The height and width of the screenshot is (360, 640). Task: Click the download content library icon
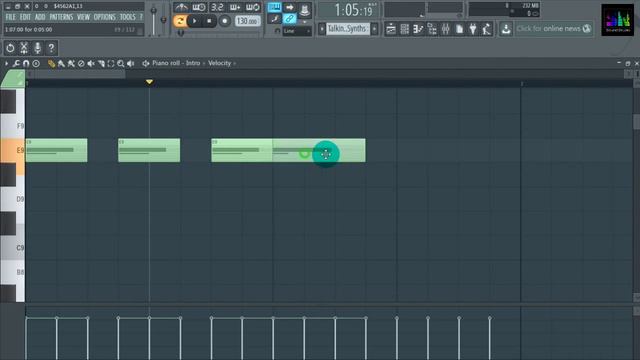(506, 29)
